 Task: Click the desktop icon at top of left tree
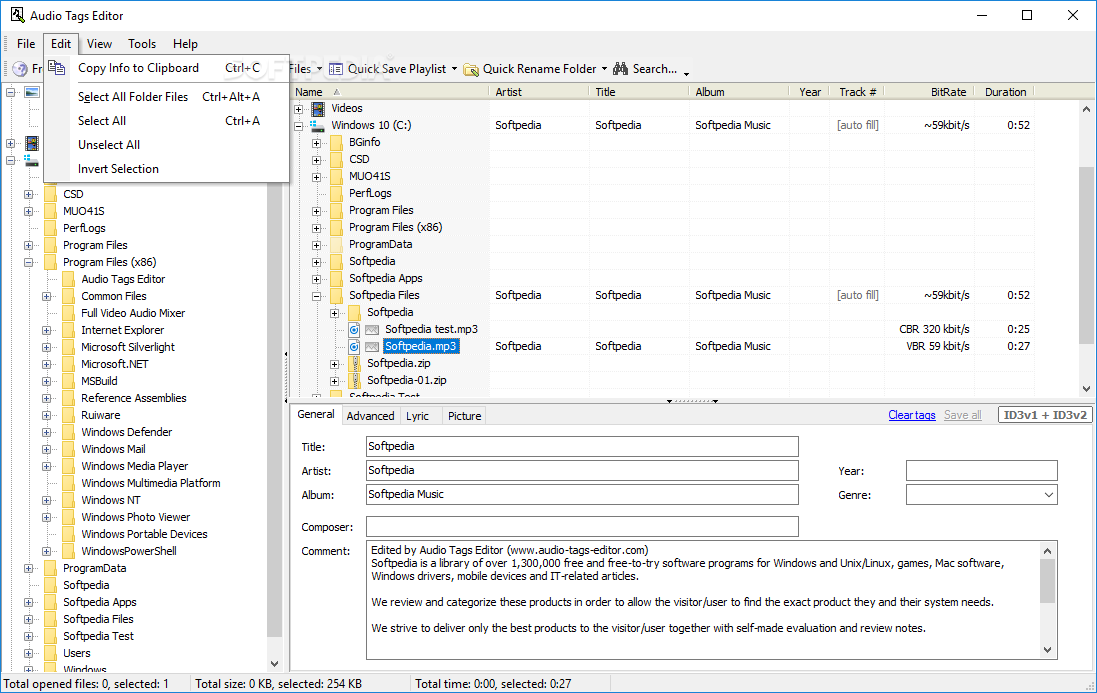point(31,92)
